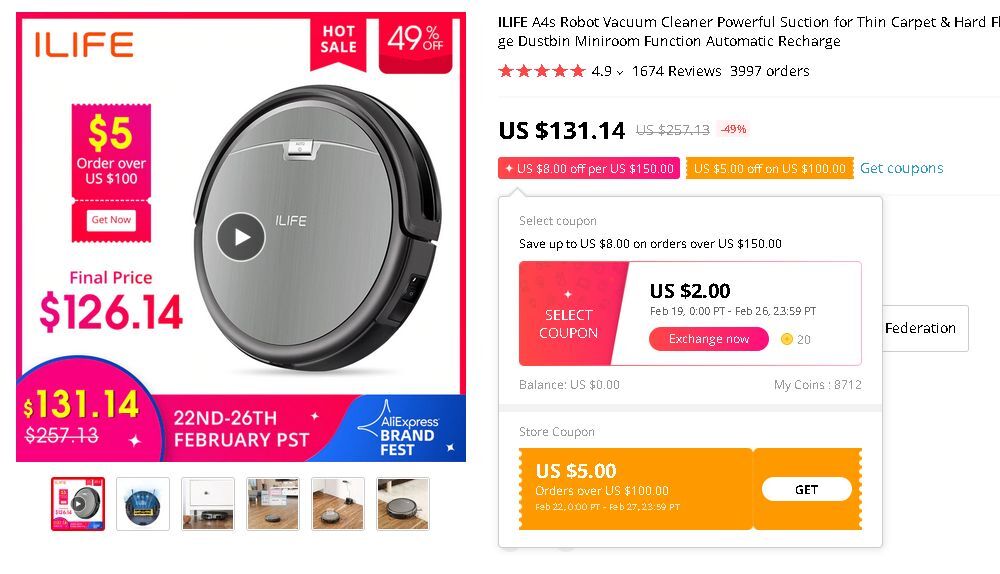Click the Get Now button in promo image
This screenshot has height=574, width=1000.
[x=111, y=220]
